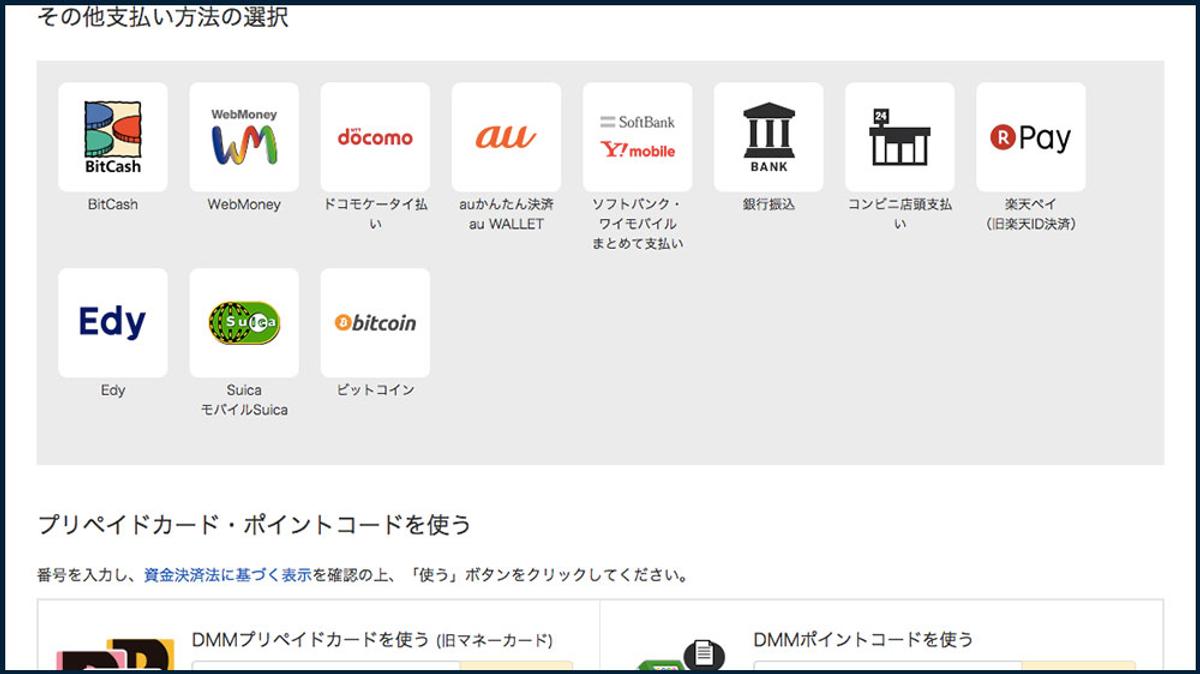
Task: Select the BitCash payment option
Action: 112,136
